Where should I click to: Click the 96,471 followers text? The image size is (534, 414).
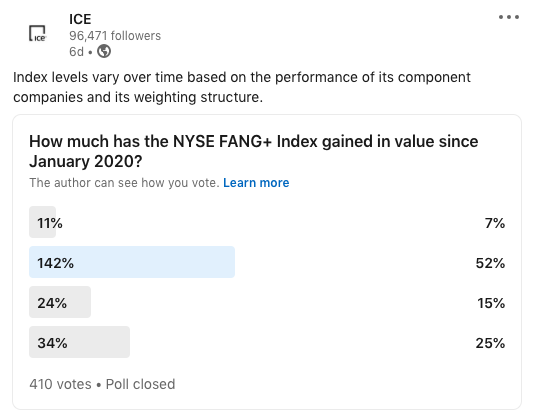[115, 36]
